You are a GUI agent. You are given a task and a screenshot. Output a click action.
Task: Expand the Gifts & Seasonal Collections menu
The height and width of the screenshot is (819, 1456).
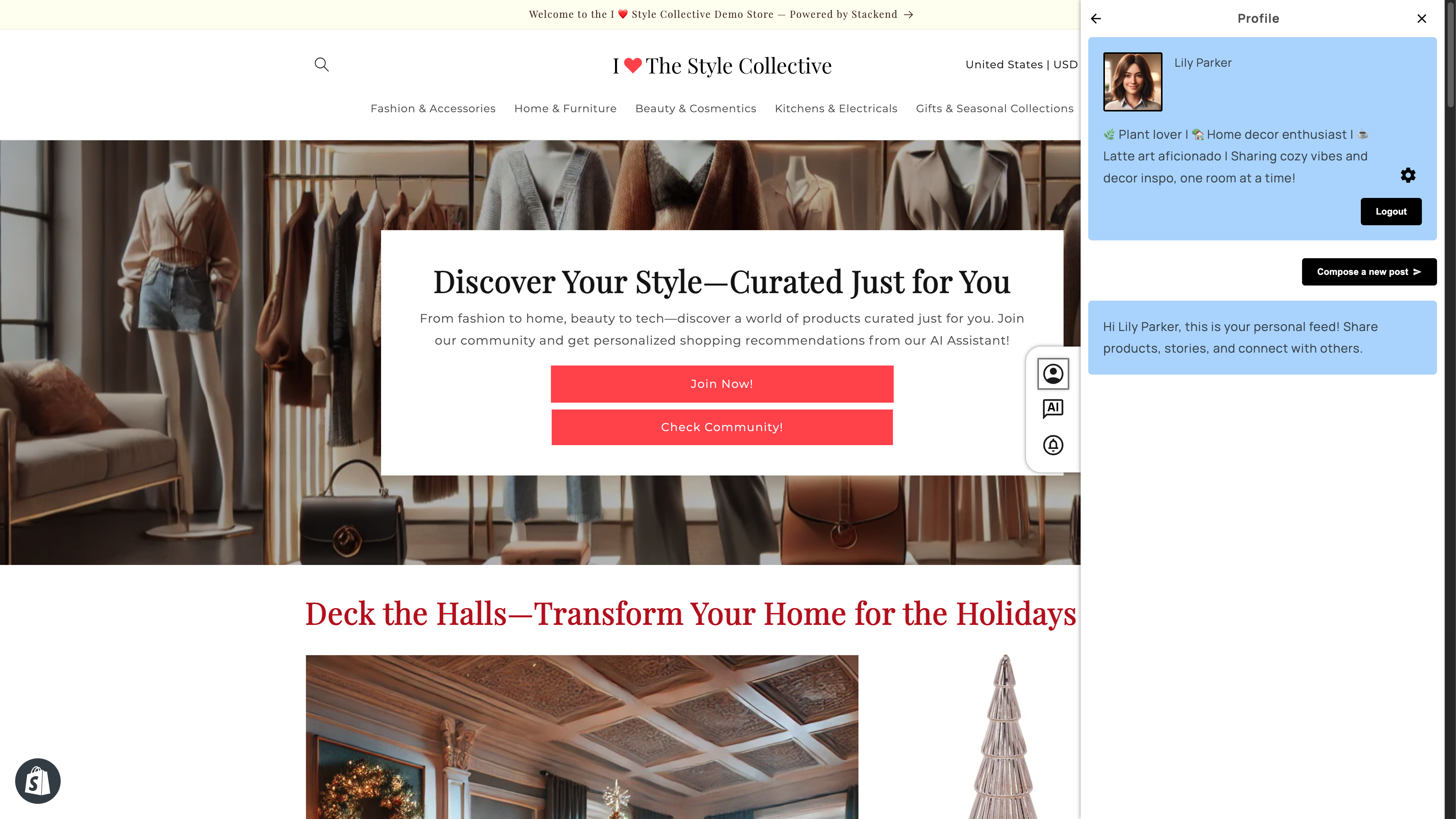click(x=994, y=108)
